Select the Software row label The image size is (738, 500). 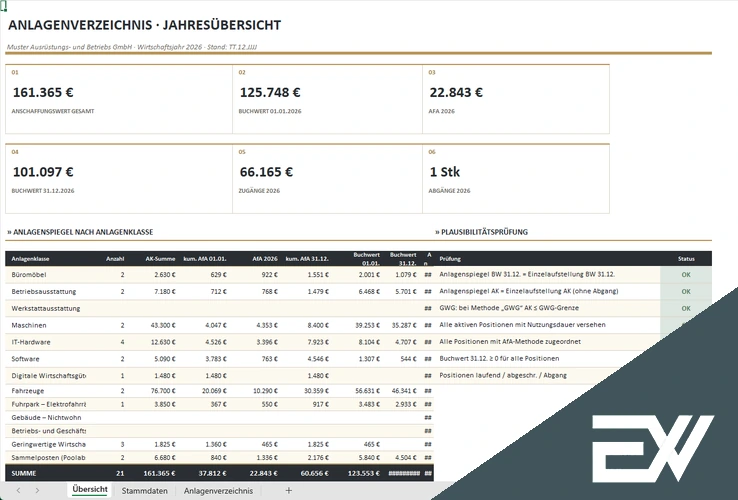(25, 359)
